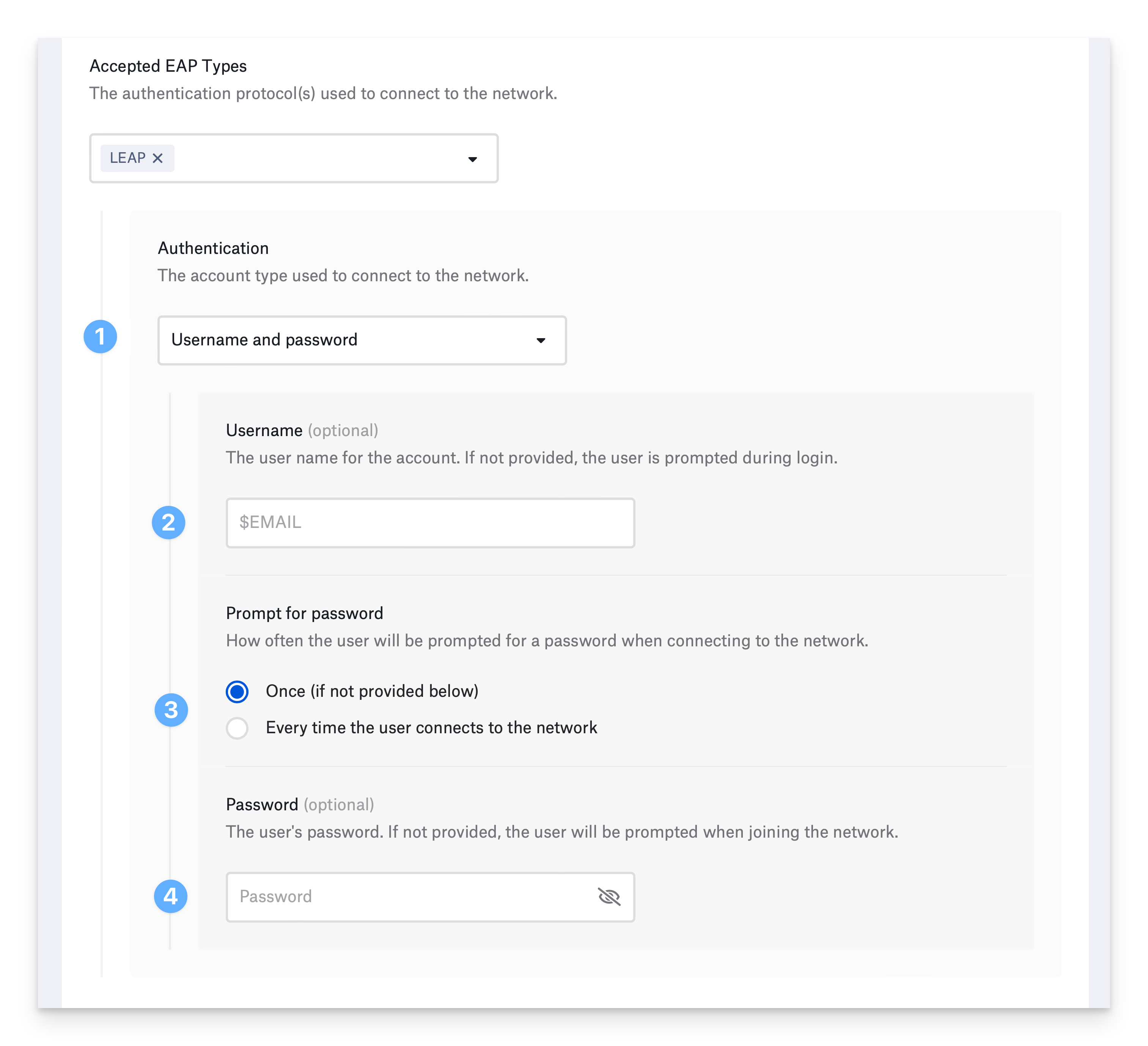The image size is (1148, 1046).
Task: Remove the LEAP tag with its X icon
Action: [158, 158]
